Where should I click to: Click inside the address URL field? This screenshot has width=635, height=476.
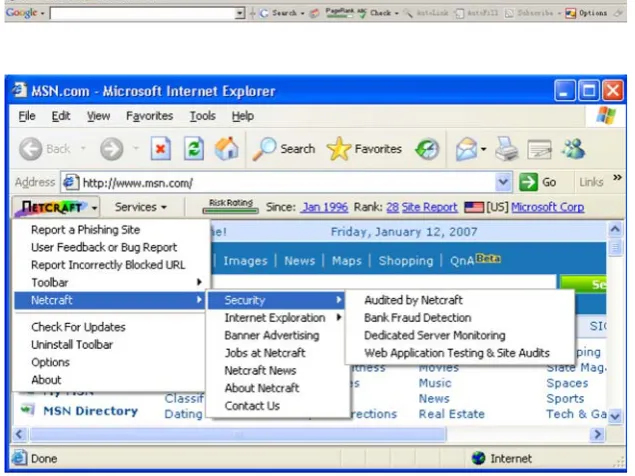click(288, 183)
